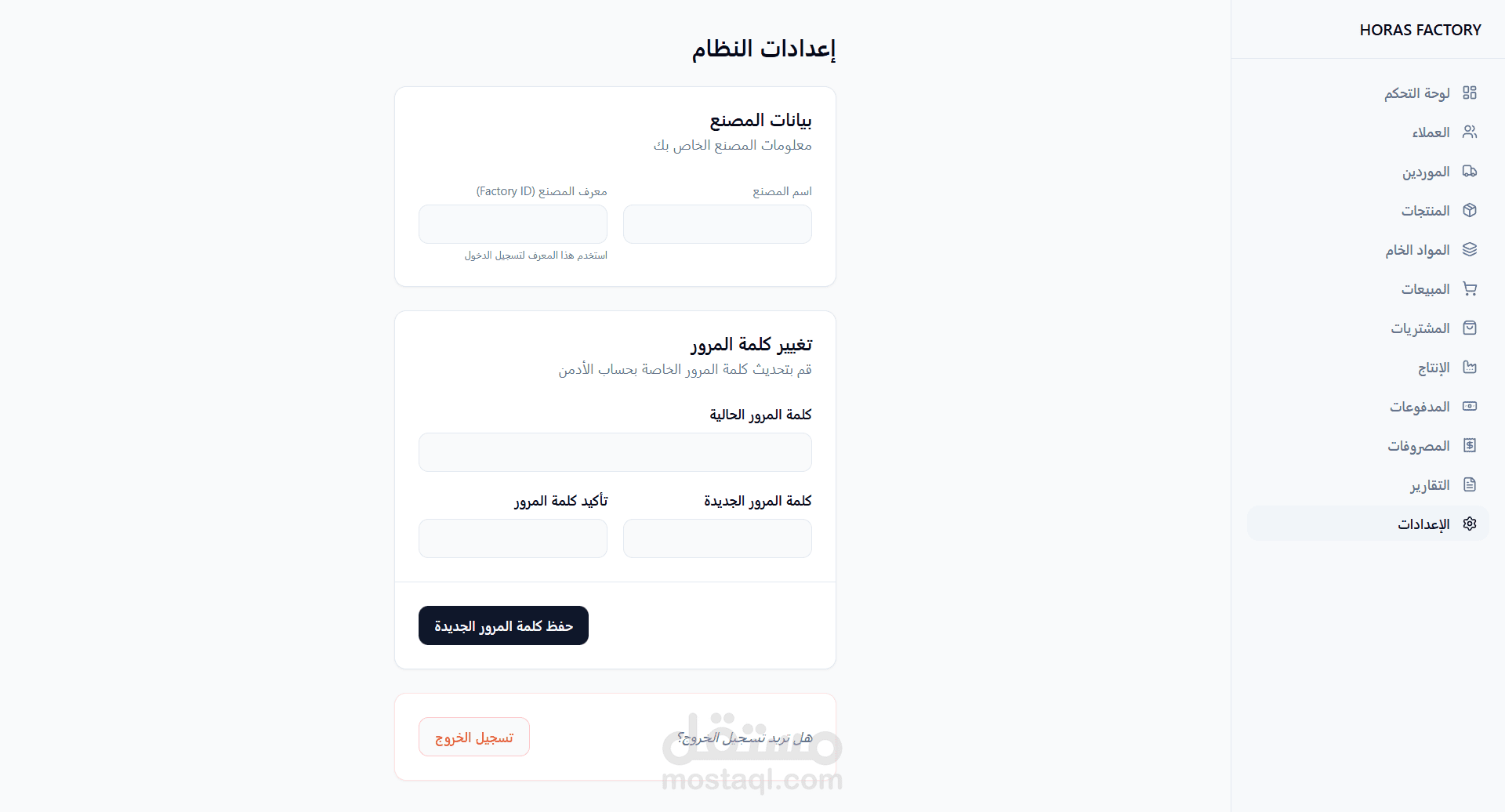This screenshot has height=812, width=1505.
Task: Click the production factory icon
Action: (x=1470, y=367)
